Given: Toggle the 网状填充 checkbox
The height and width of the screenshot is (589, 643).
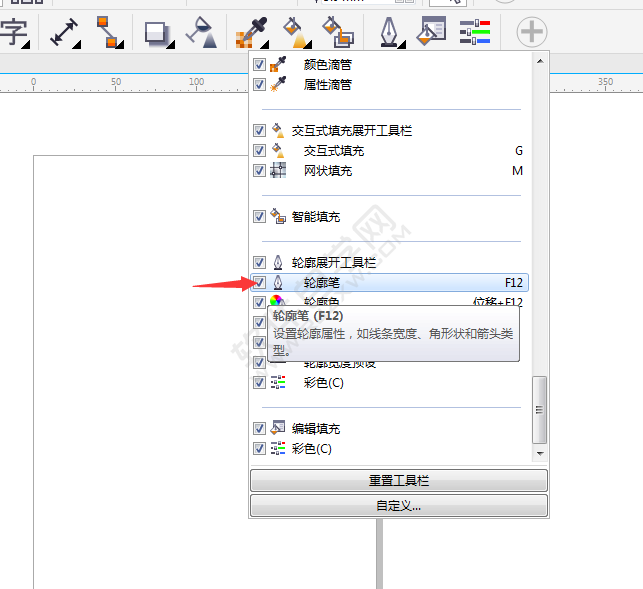Looking at the screenshot, I should (259, 170).
